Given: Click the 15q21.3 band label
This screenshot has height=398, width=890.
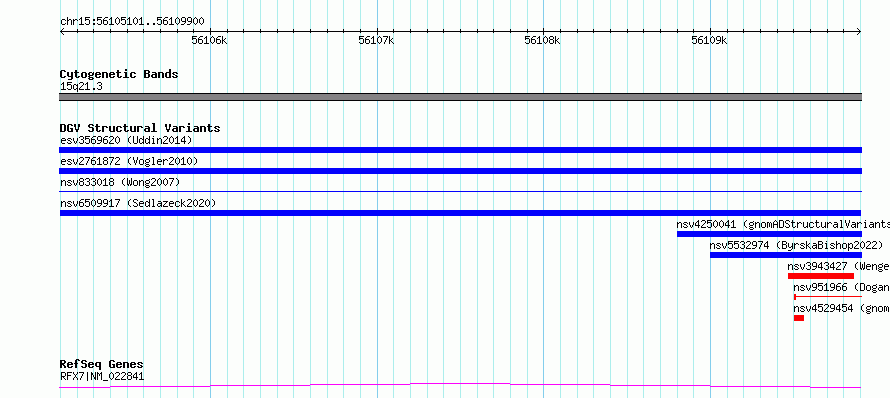Looking at the screenshot, I should click(x=81, y=87).
